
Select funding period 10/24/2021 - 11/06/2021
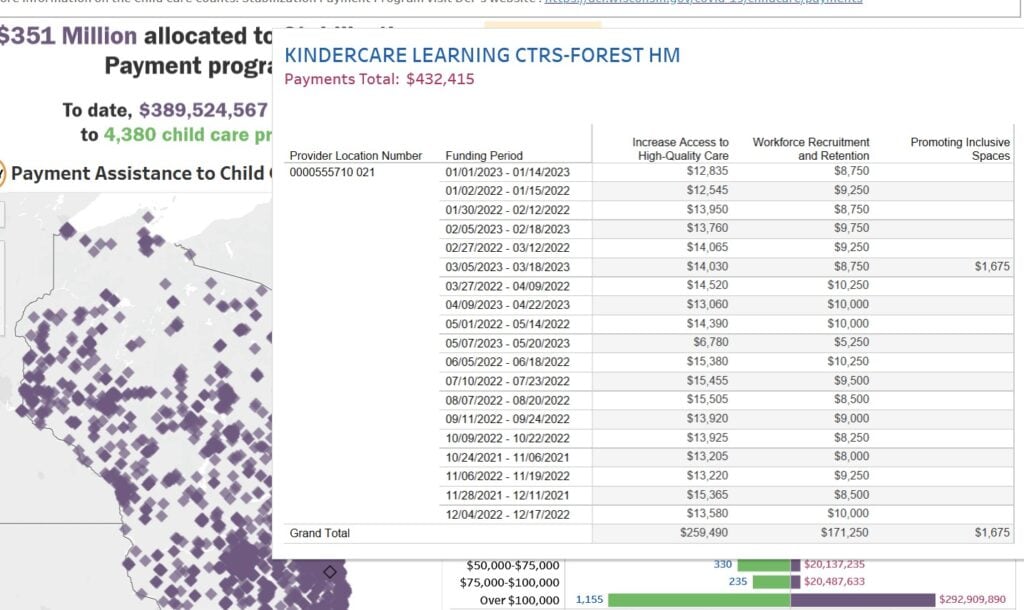(x=507, y=457)
